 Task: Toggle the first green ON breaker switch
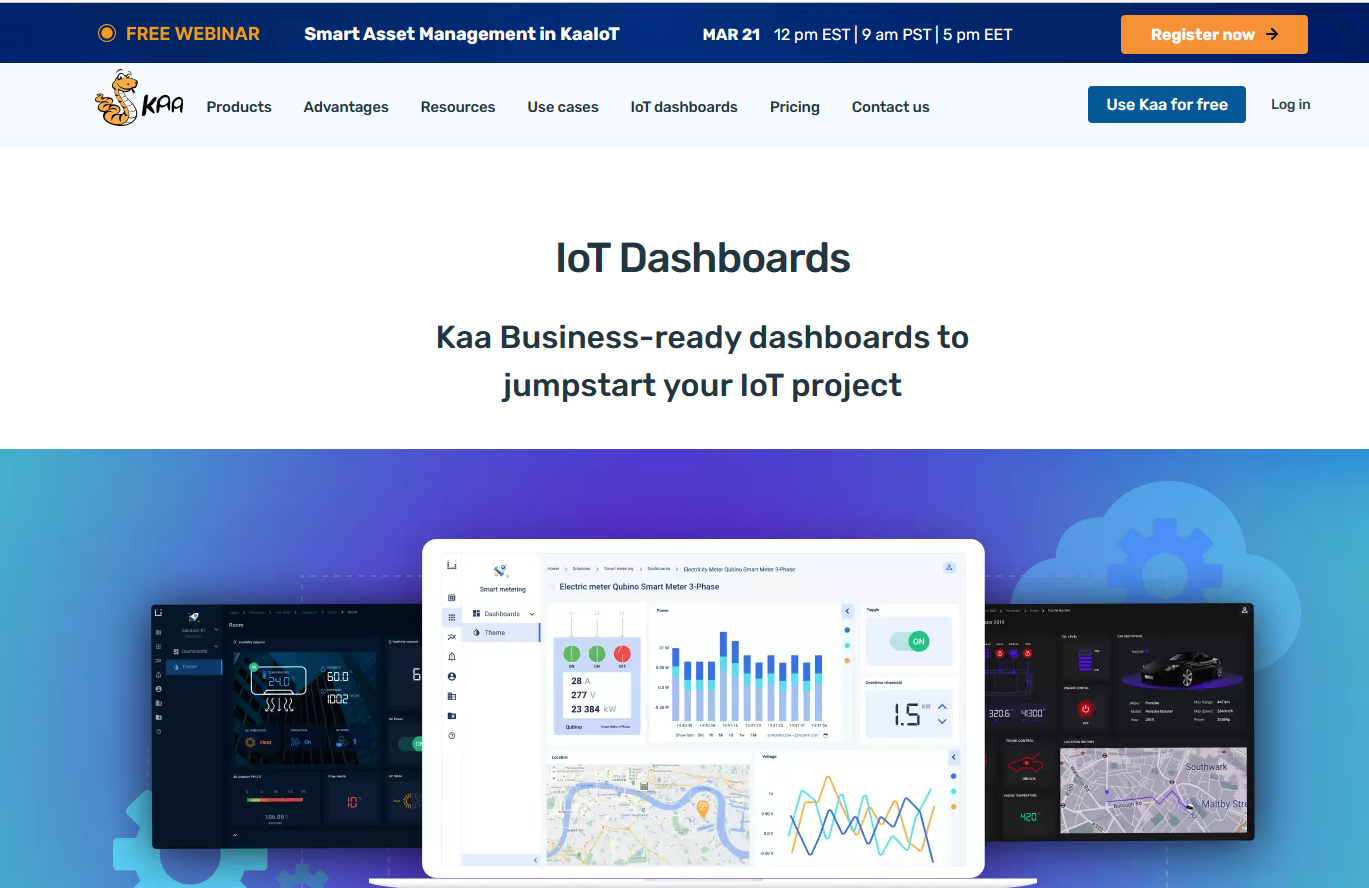(x=572, y=655)
